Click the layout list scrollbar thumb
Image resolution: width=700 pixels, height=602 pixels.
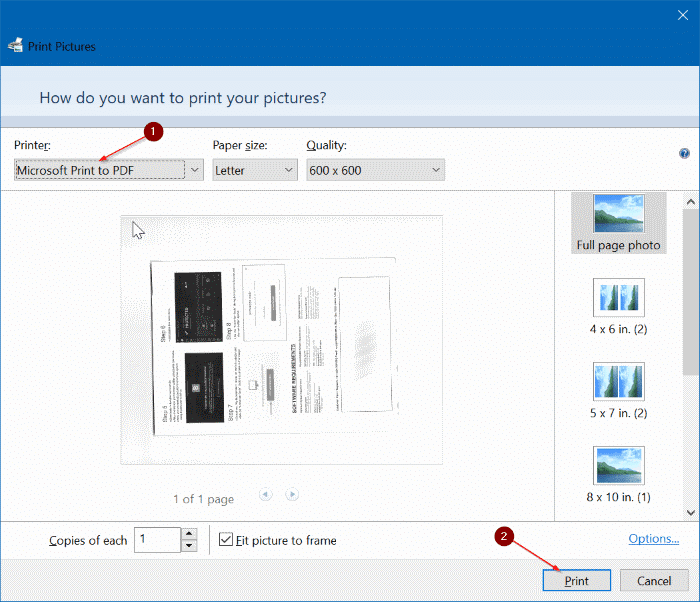[691, 293]
